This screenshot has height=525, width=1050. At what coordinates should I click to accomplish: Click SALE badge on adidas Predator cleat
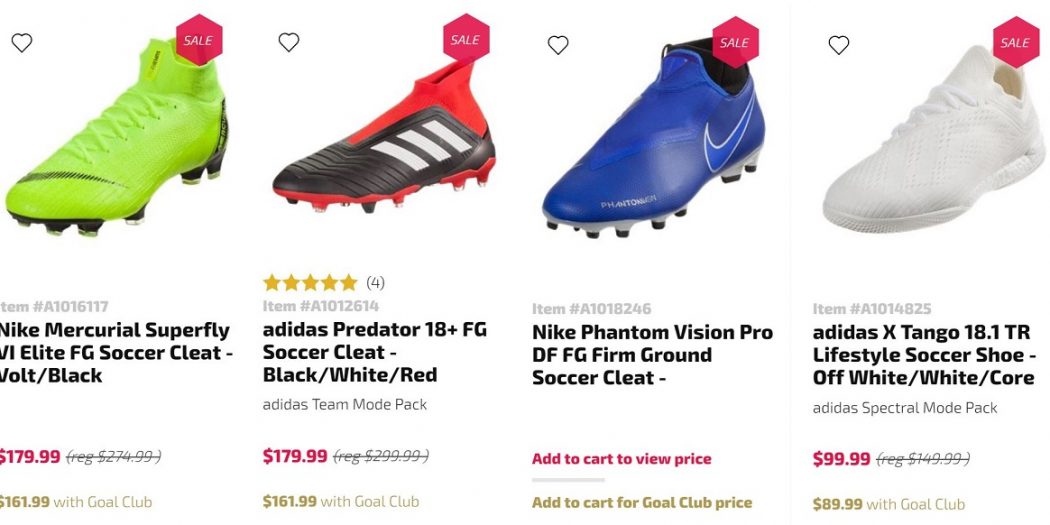465,40
